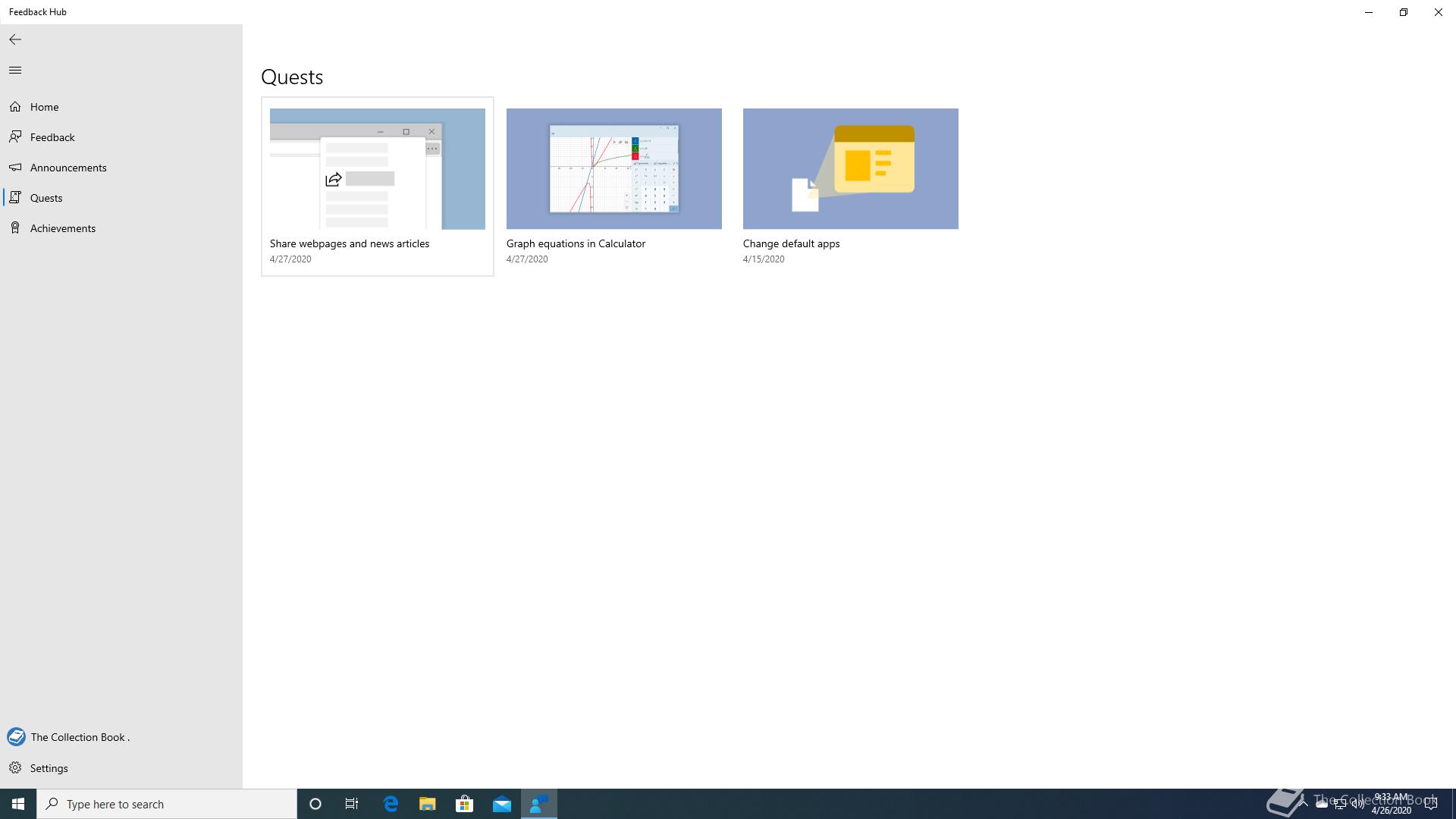Open Mail from the taskbar
This screenshot has height=819, width=1456.
click(x=502, y=804)
